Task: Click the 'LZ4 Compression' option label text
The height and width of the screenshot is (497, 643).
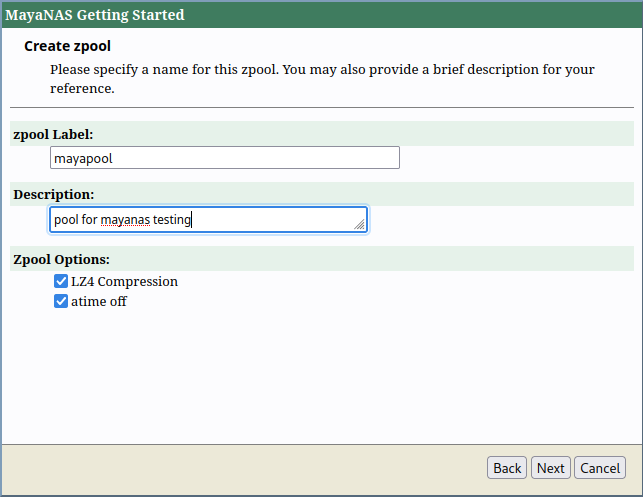Action: 124,282
